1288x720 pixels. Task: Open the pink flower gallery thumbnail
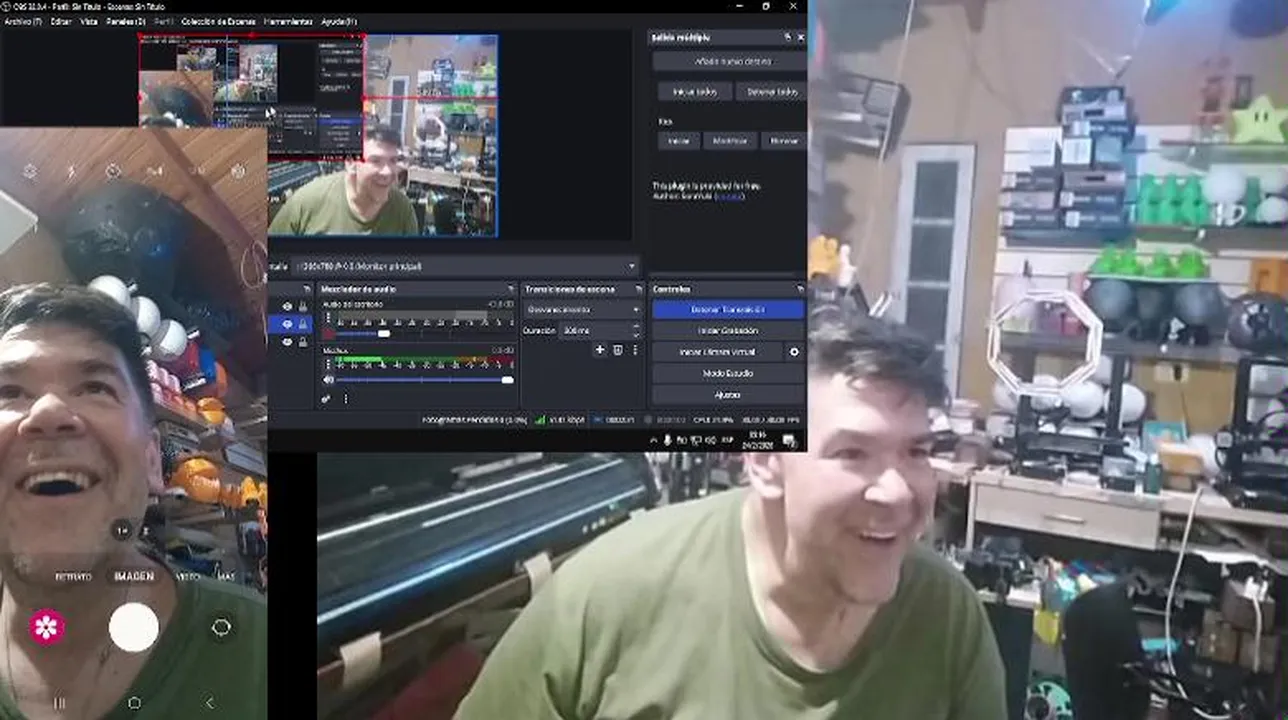tap(47, 627)
